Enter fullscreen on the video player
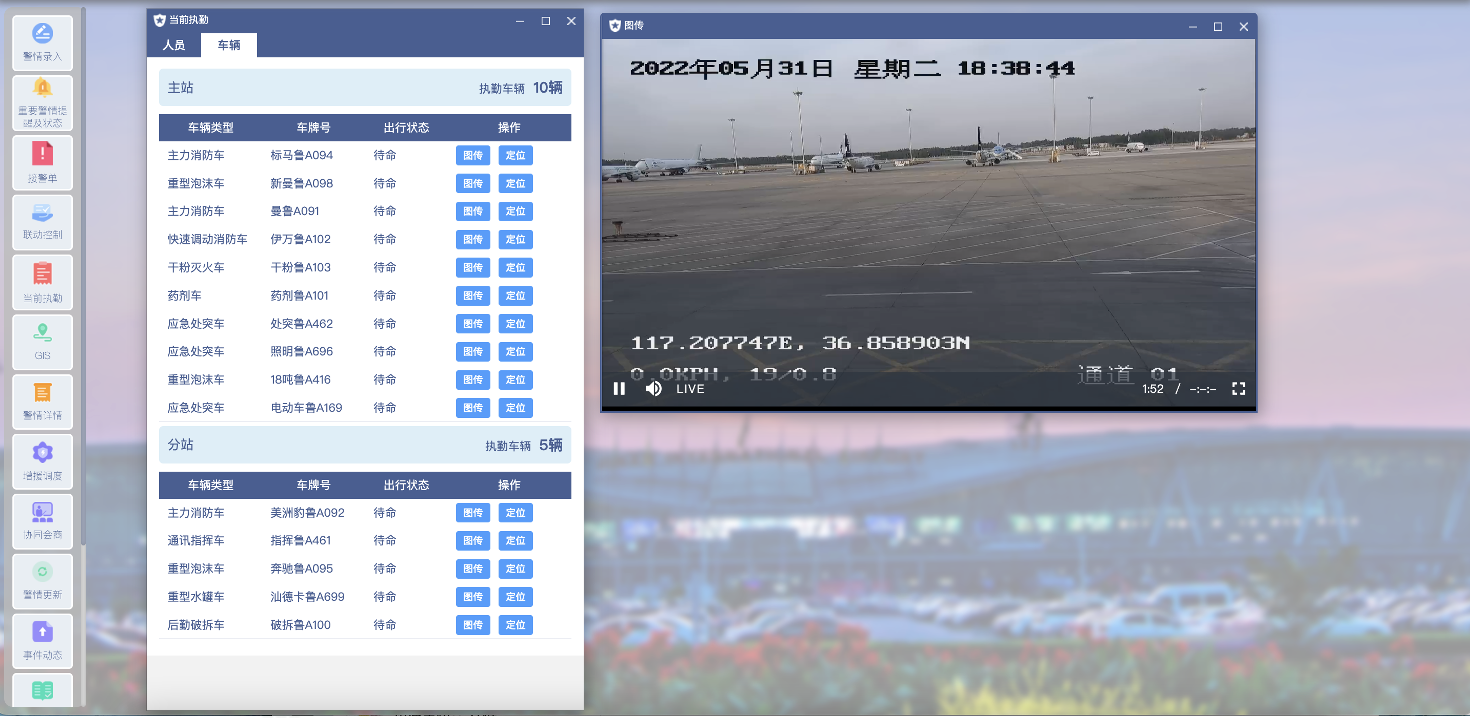 tap(1238, 389)
